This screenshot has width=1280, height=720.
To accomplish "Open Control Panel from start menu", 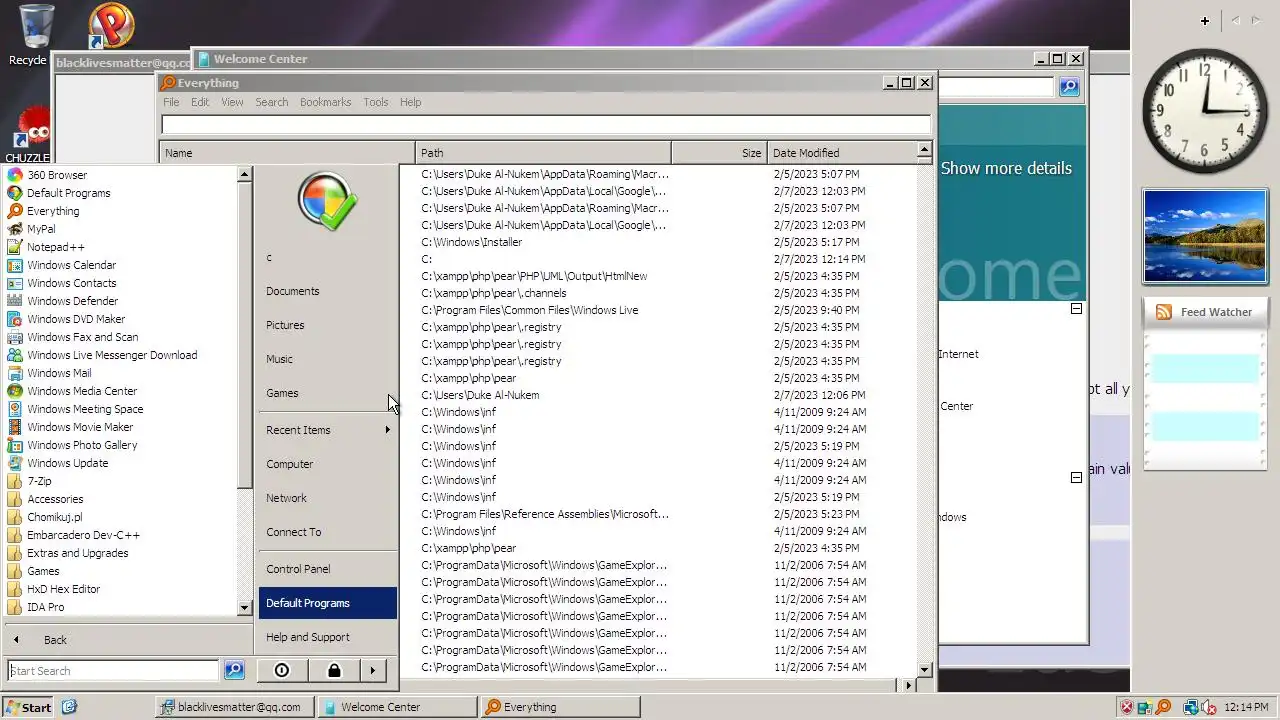I will (327, 569).
